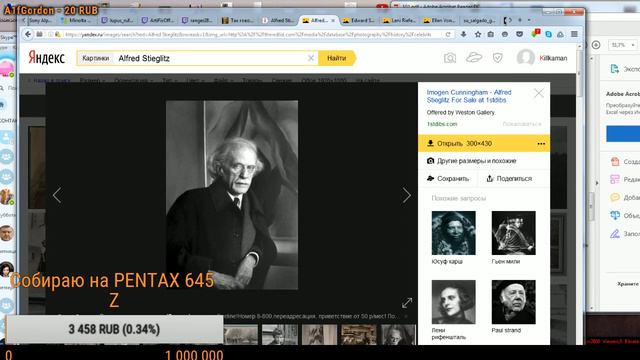Open the Paul strand related thumbnail
The height and width of the screenshot is (360, 640).
click(x=513, y=302)
